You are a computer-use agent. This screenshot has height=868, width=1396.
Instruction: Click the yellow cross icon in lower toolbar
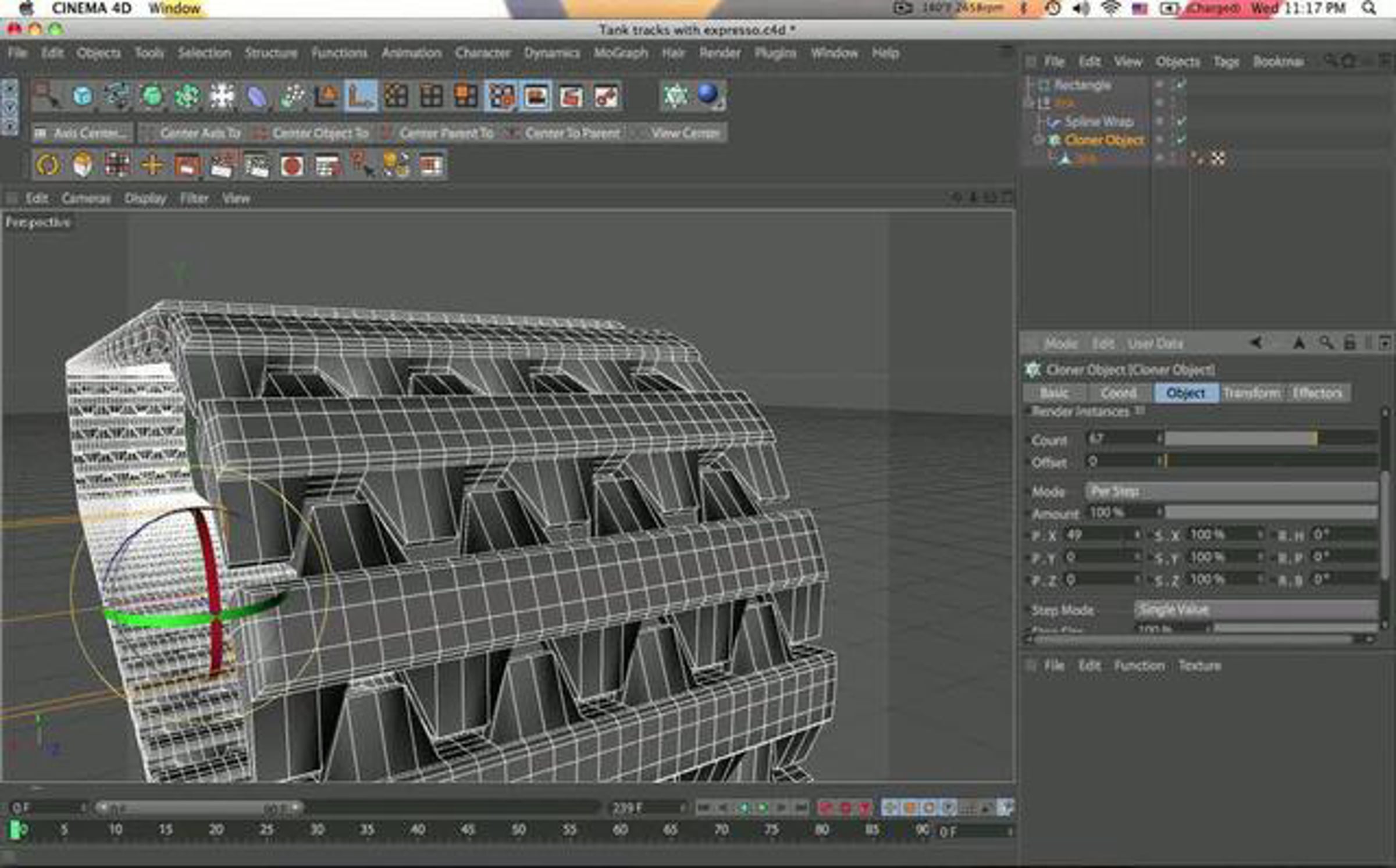click(152, 165)
